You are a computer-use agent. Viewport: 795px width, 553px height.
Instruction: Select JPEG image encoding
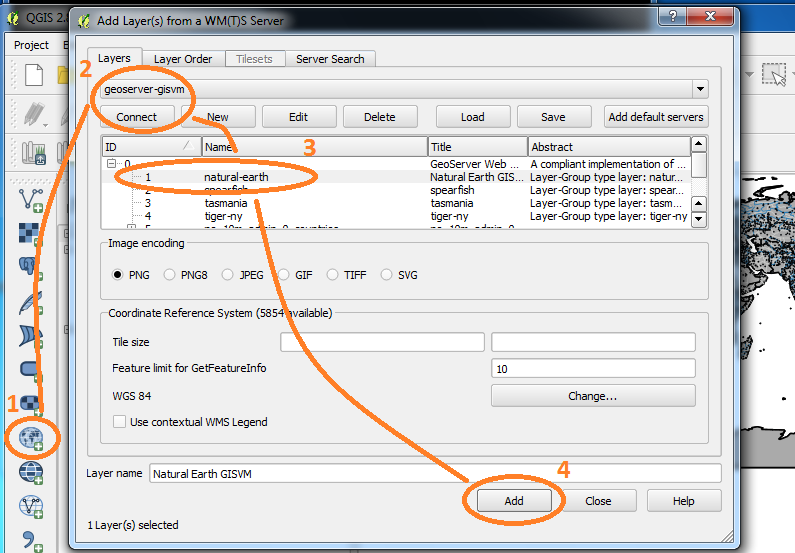pyautogui.click(x=227, y=275)
